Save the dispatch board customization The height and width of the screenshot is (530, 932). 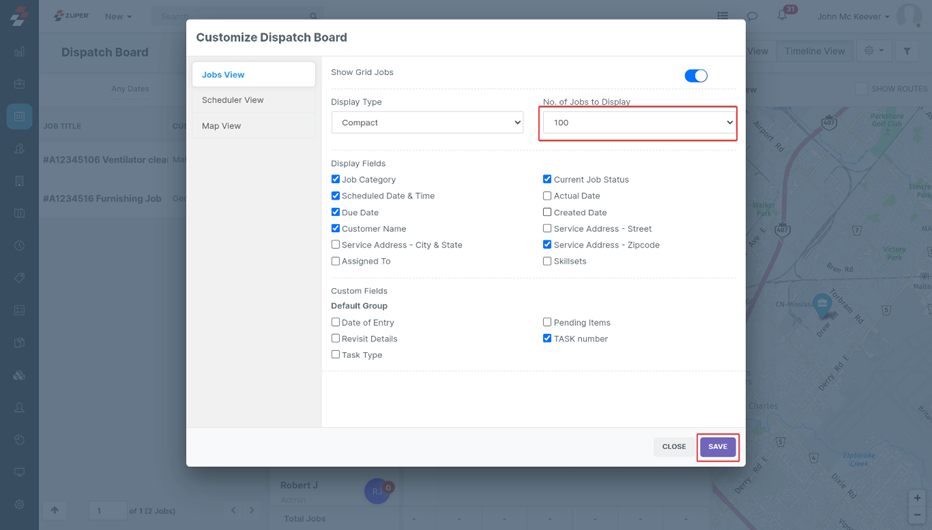point(717,447)
